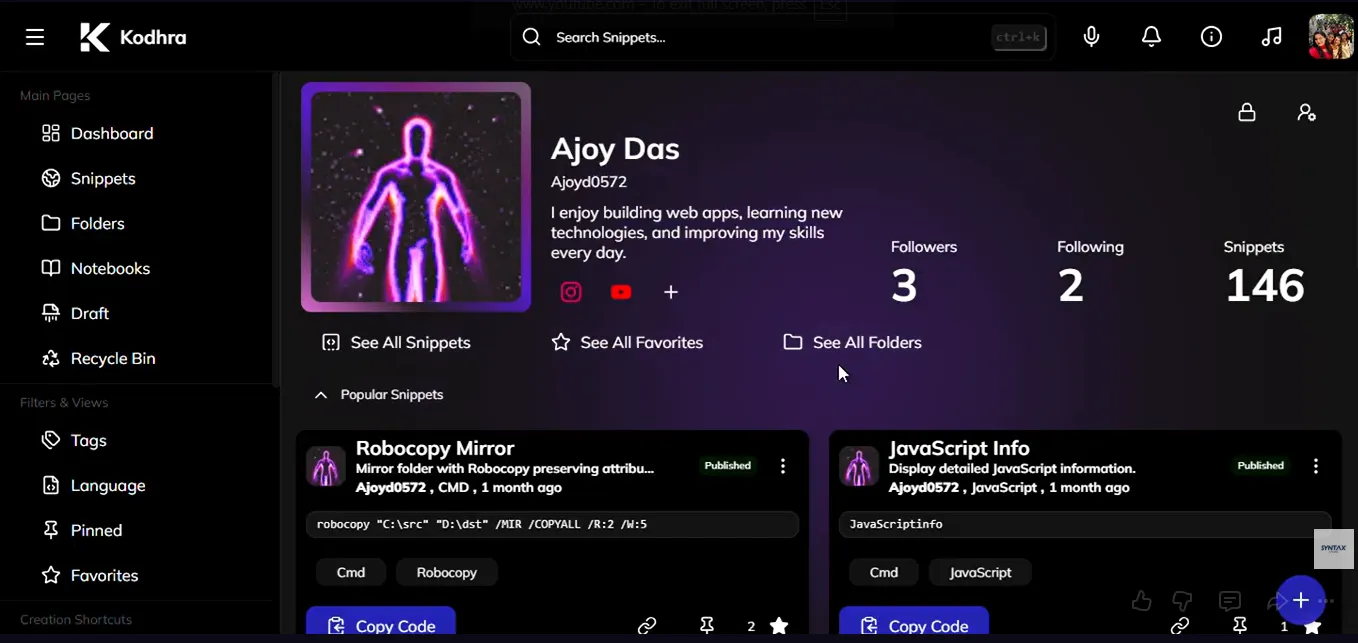The width and height of the screenshot is (1358, 643).
Task: Click the microphone voice search icon
Action: point(1092,37)
